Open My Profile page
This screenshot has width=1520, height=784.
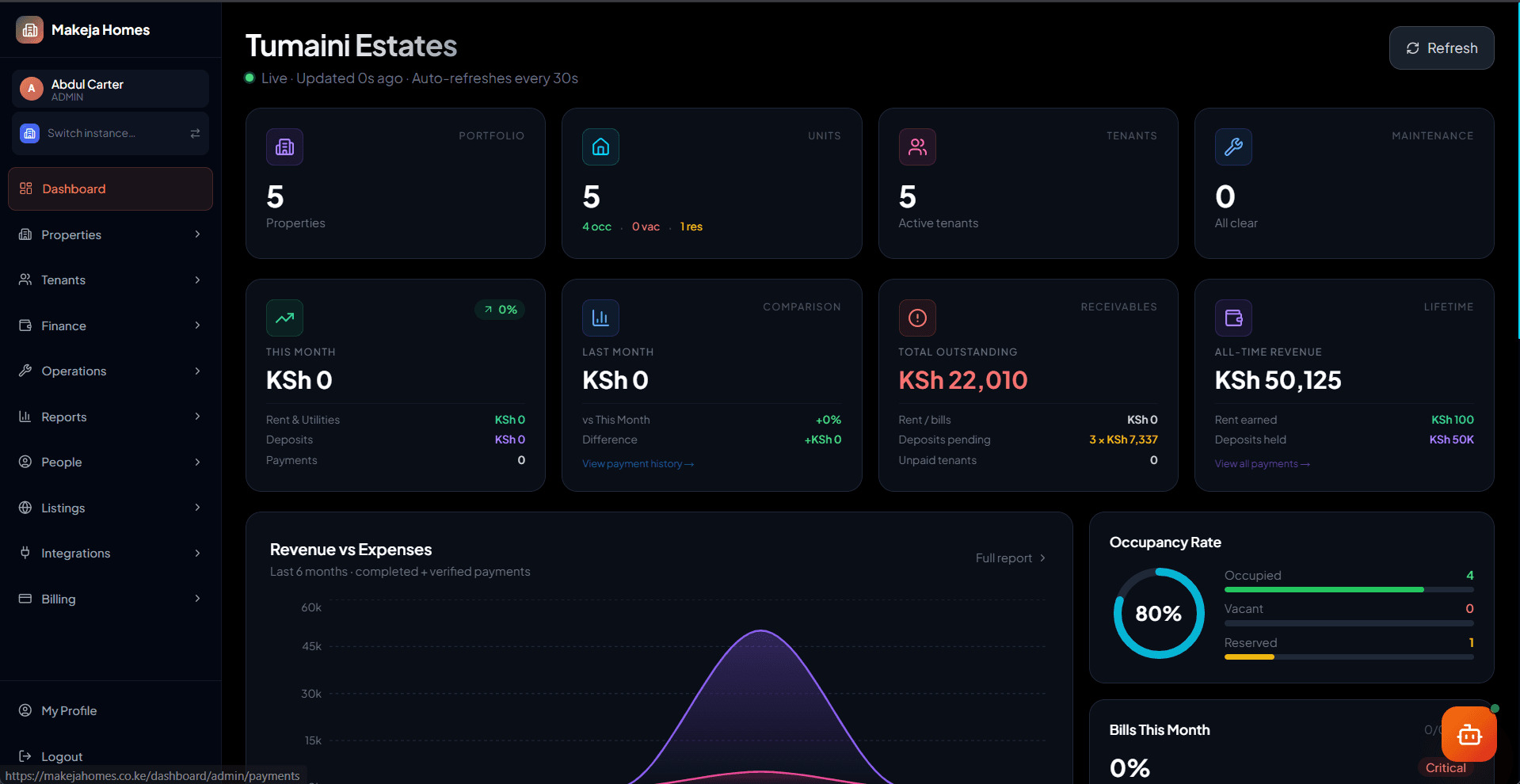110,710
